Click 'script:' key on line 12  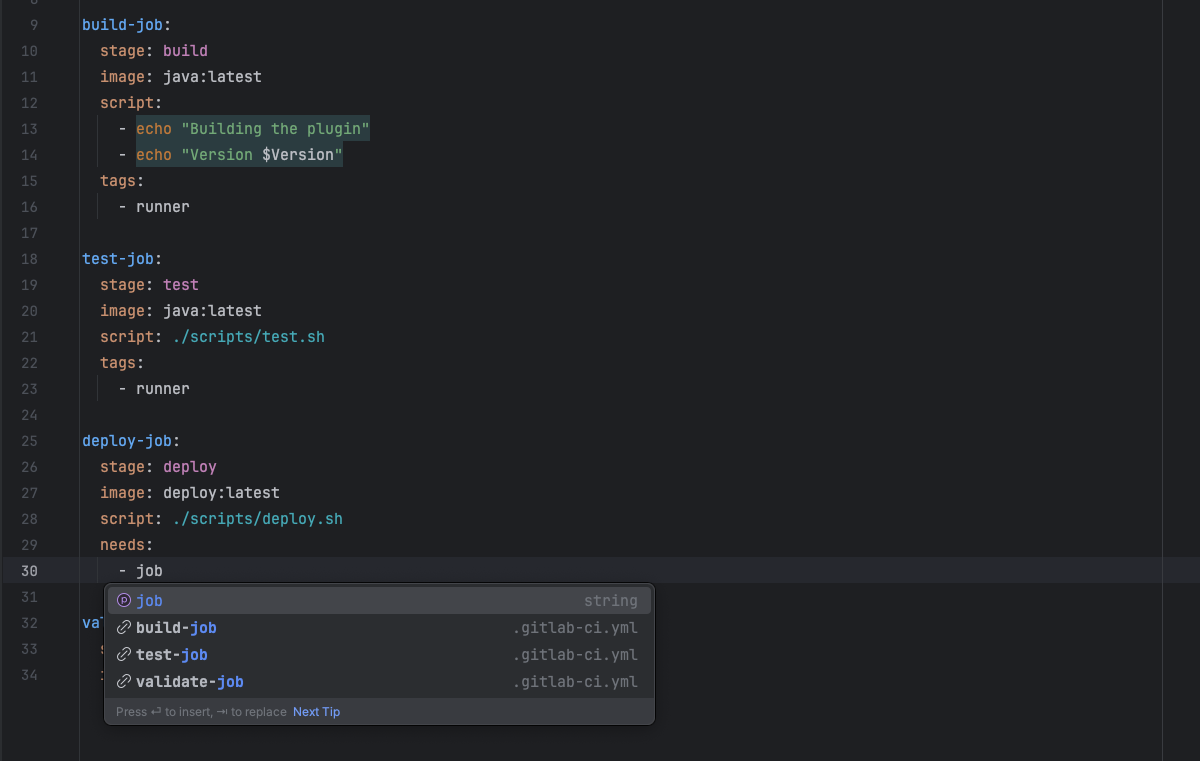click(x=130, y=103)
